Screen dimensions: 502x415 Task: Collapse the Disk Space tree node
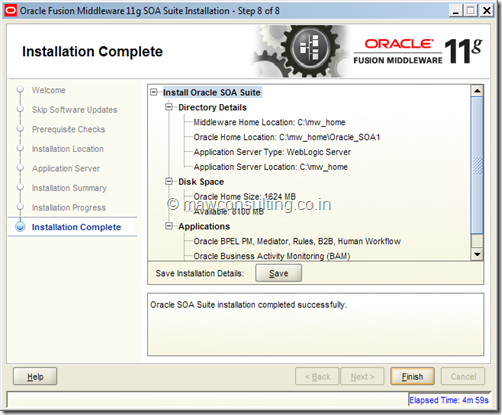click(169, 181)
